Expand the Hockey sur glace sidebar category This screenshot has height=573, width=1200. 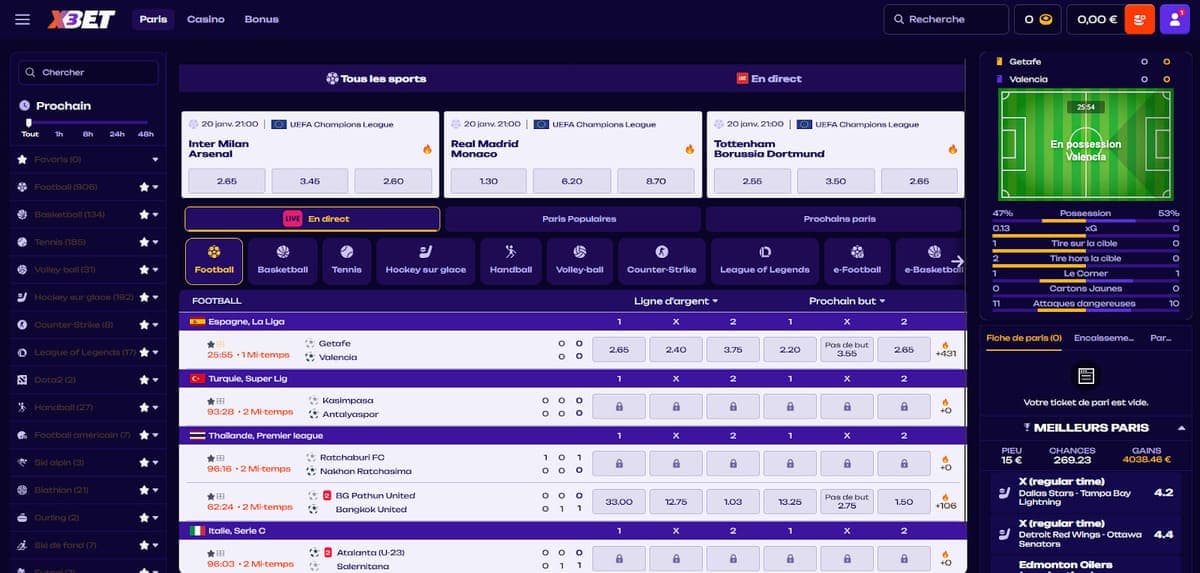point(155,297)
